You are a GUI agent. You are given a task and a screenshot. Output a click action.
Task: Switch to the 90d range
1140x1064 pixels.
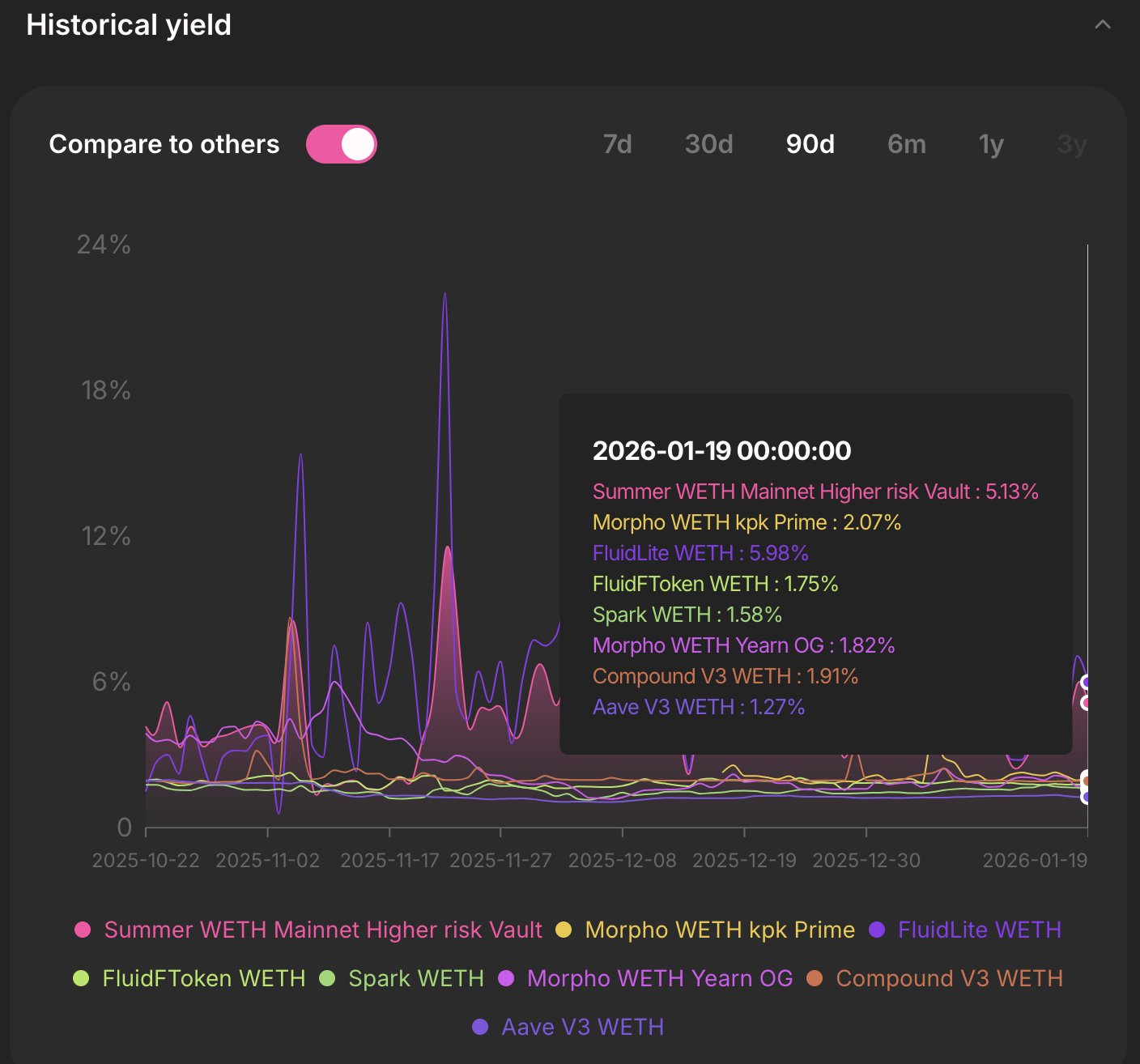810,144
